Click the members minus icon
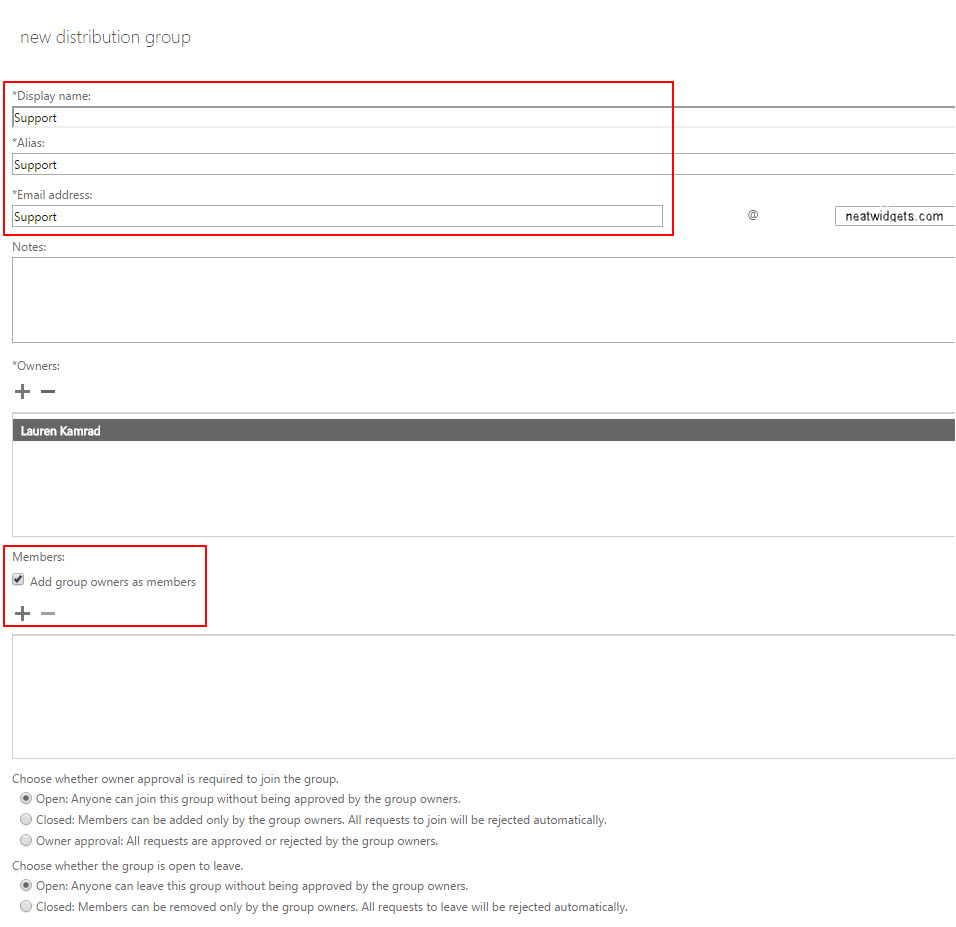Image resolution: width=956 pixels, height=927 pixels. (48, 613)
